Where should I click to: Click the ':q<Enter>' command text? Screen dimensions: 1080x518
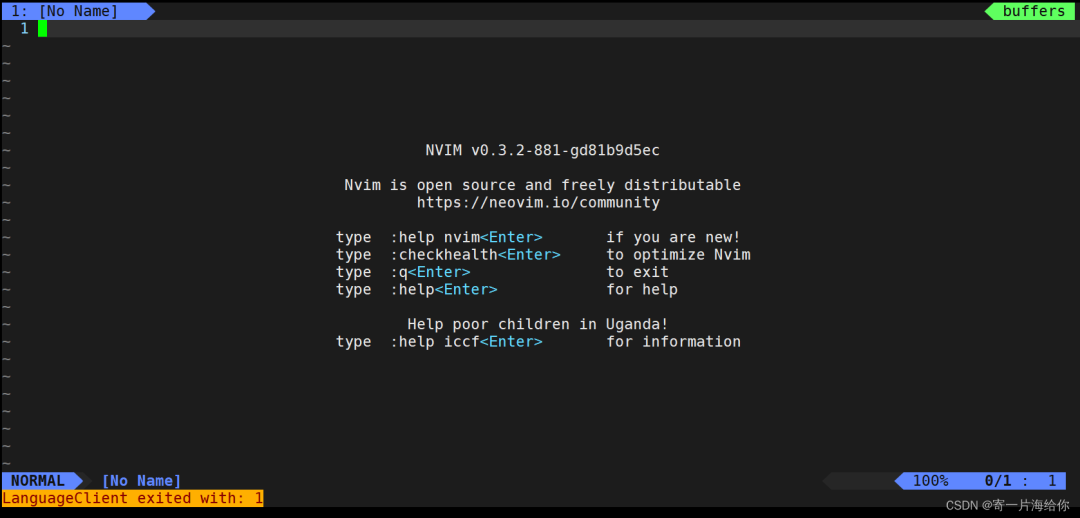[430, 272]
